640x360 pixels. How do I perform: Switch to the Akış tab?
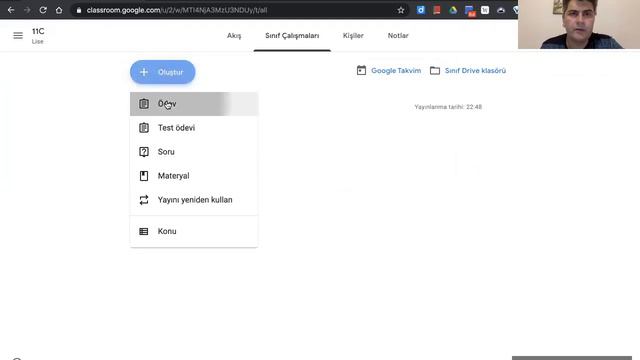(x=234, y=36)
